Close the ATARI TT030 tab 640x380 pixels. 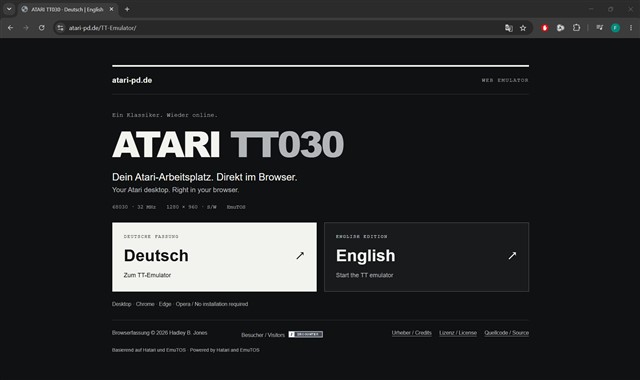111,9
